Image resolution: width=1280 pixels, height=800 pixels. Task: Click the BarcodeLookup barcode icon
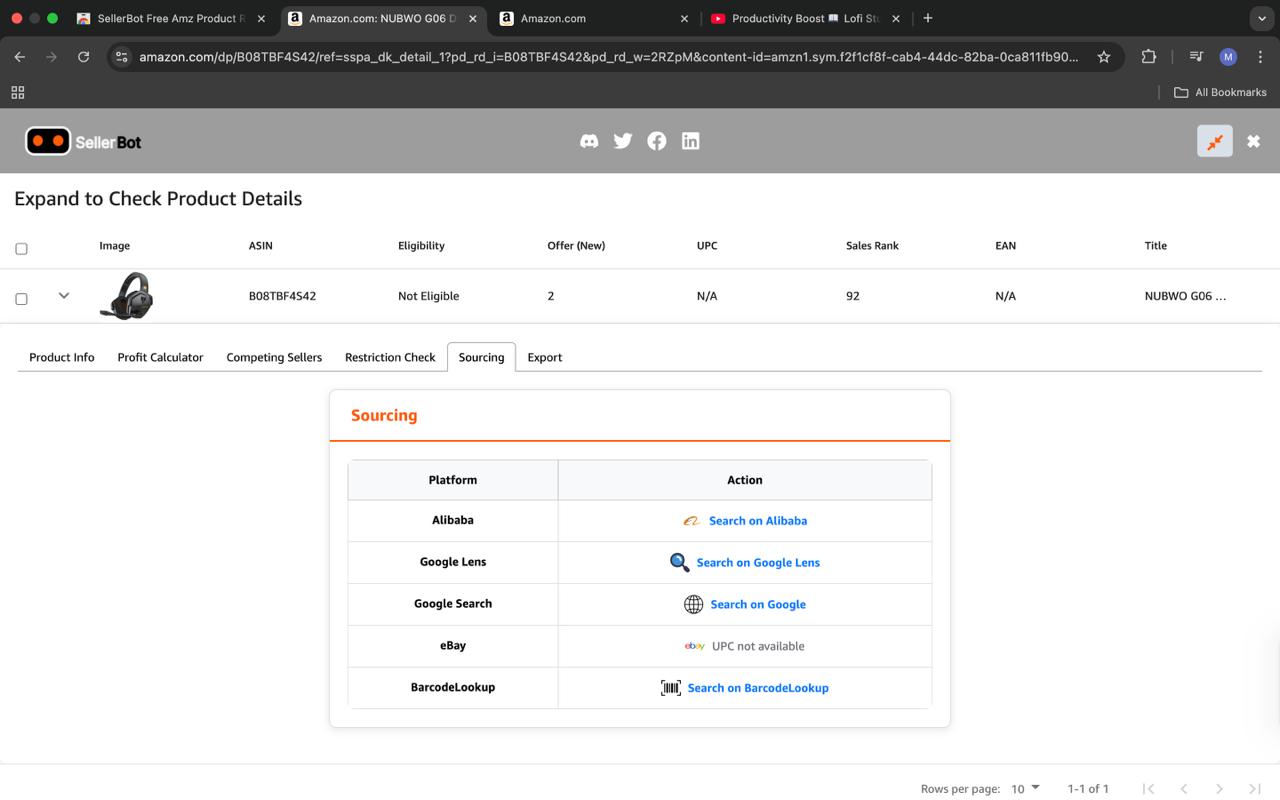pyautogui.click(x=671, y=688)
